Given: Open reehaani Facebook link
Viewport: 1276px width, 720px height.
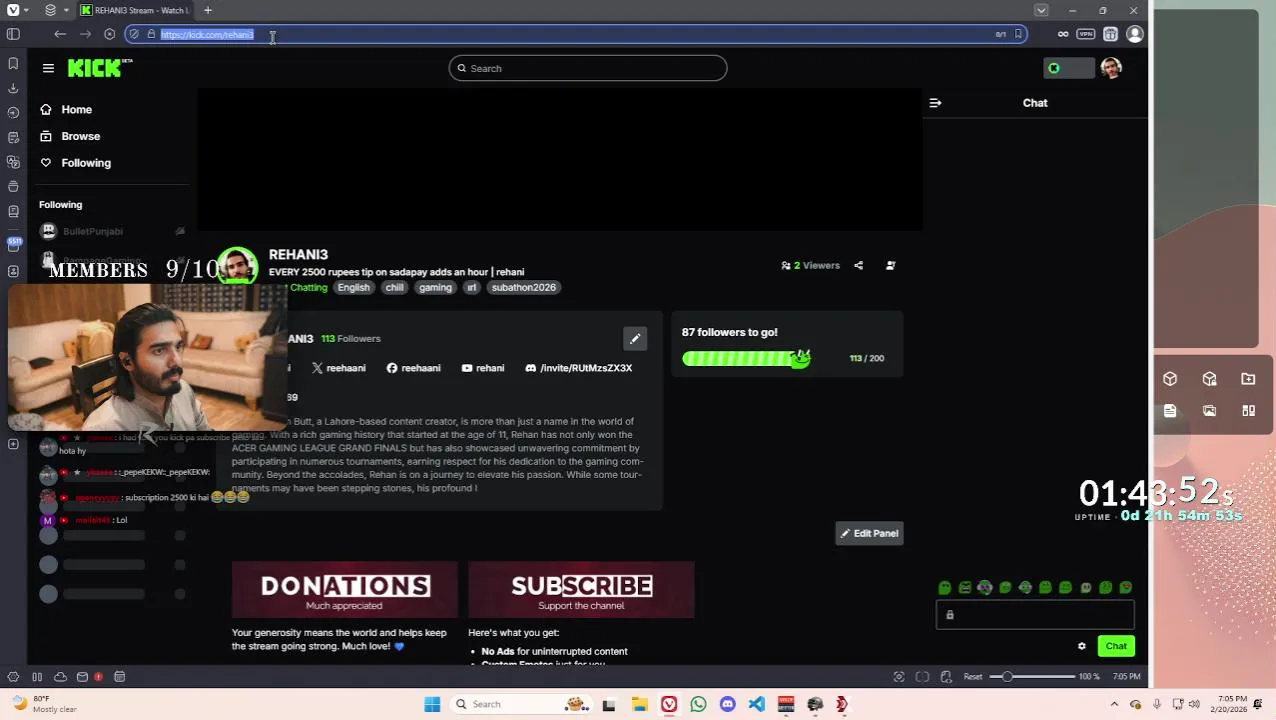Looking at the screenshot, I should [413, 368].
